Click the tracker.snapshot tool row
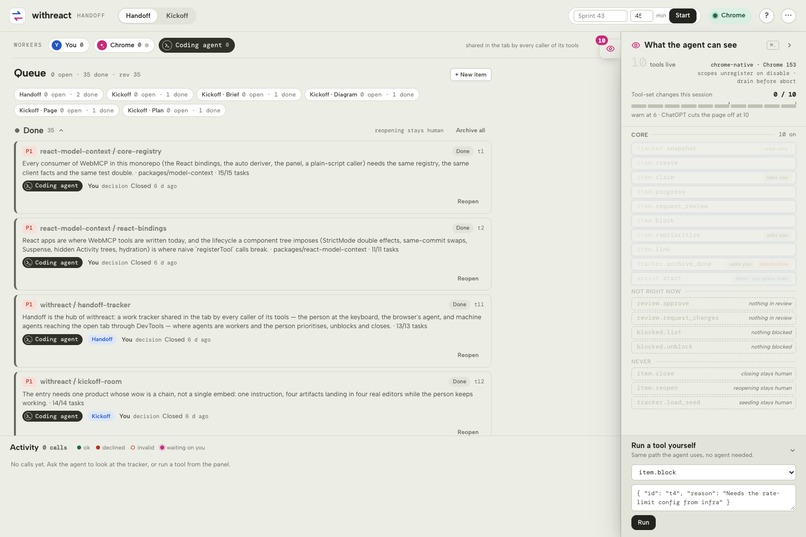The height and width of the screenshot is (537, 806). point(713,149)
